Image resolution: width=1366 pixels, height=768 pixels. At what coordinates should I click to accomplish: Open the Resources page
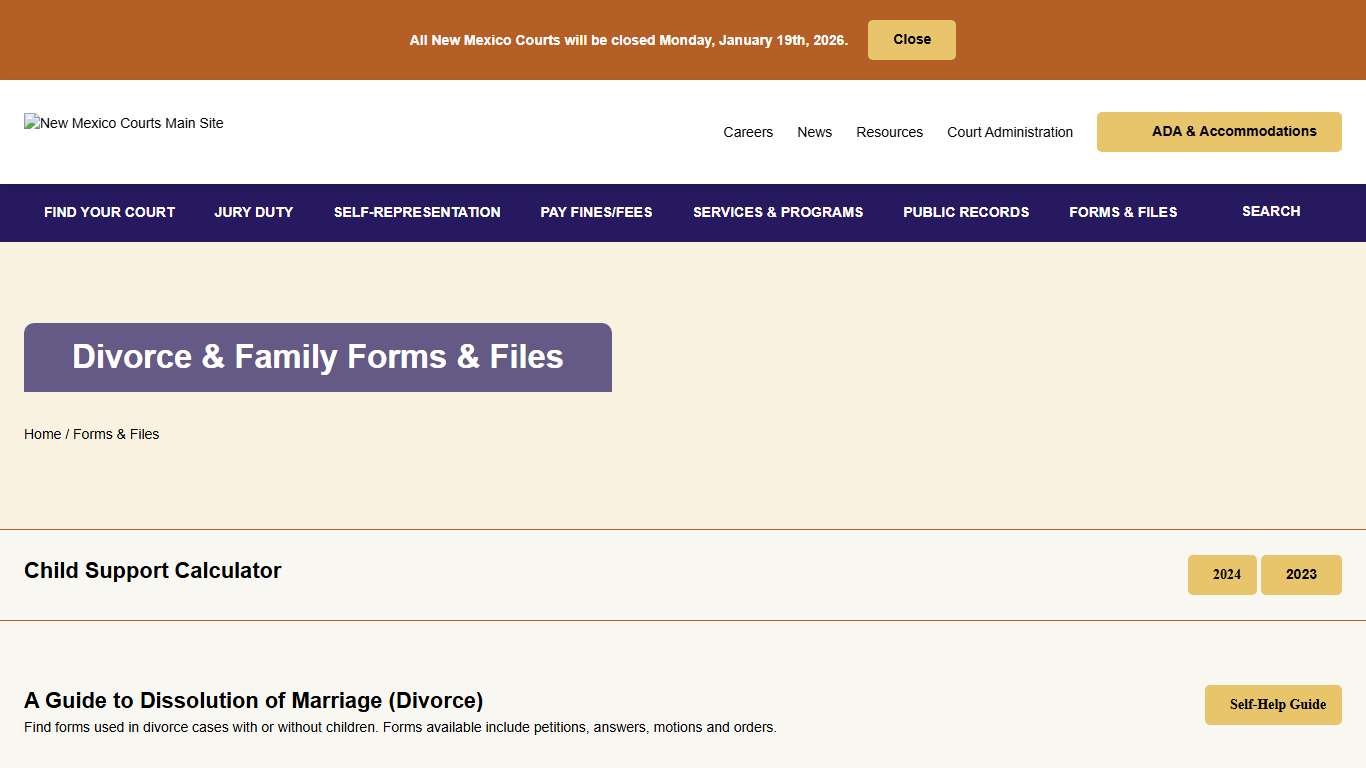889,131
